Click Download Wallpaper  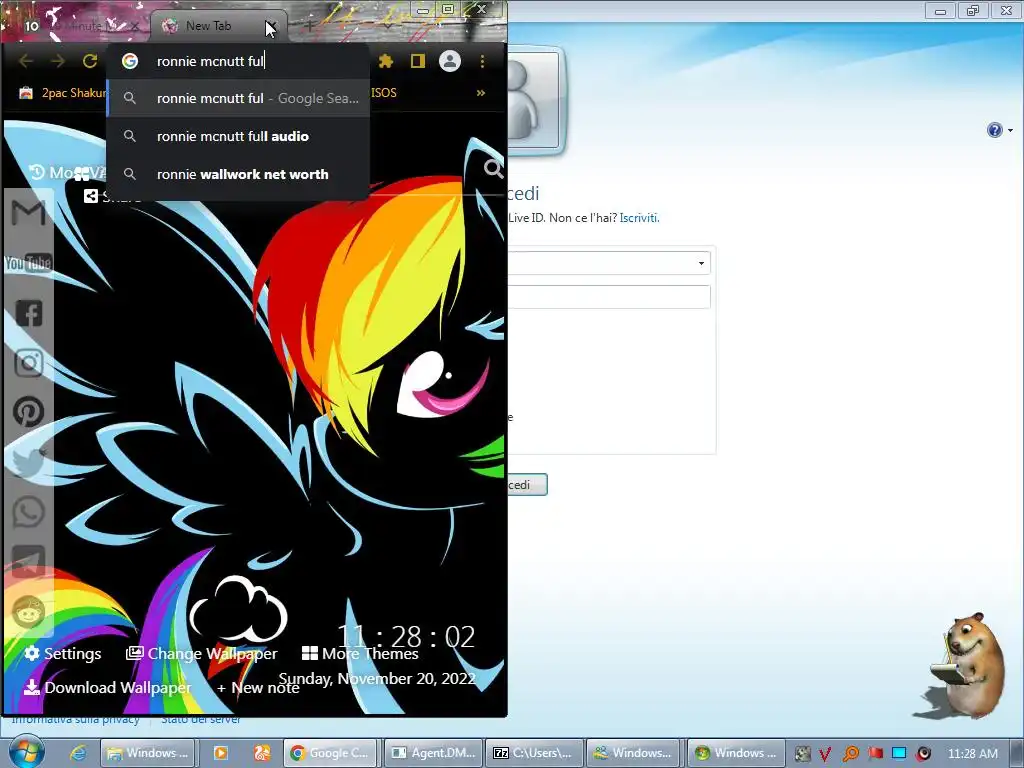[108, 688]
